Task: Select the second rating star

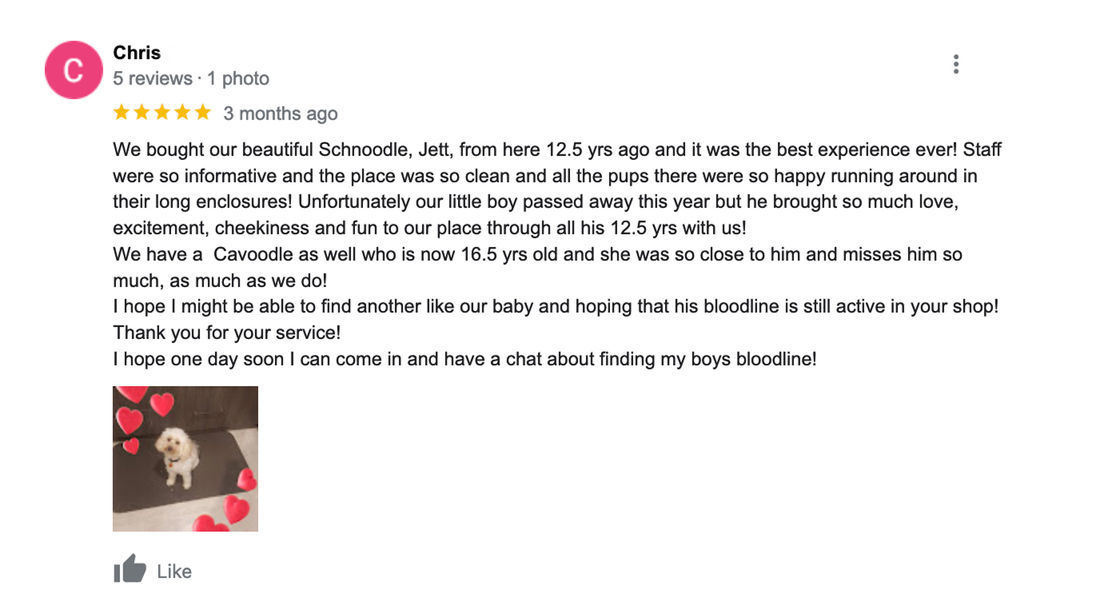Action: pos(142,112)
